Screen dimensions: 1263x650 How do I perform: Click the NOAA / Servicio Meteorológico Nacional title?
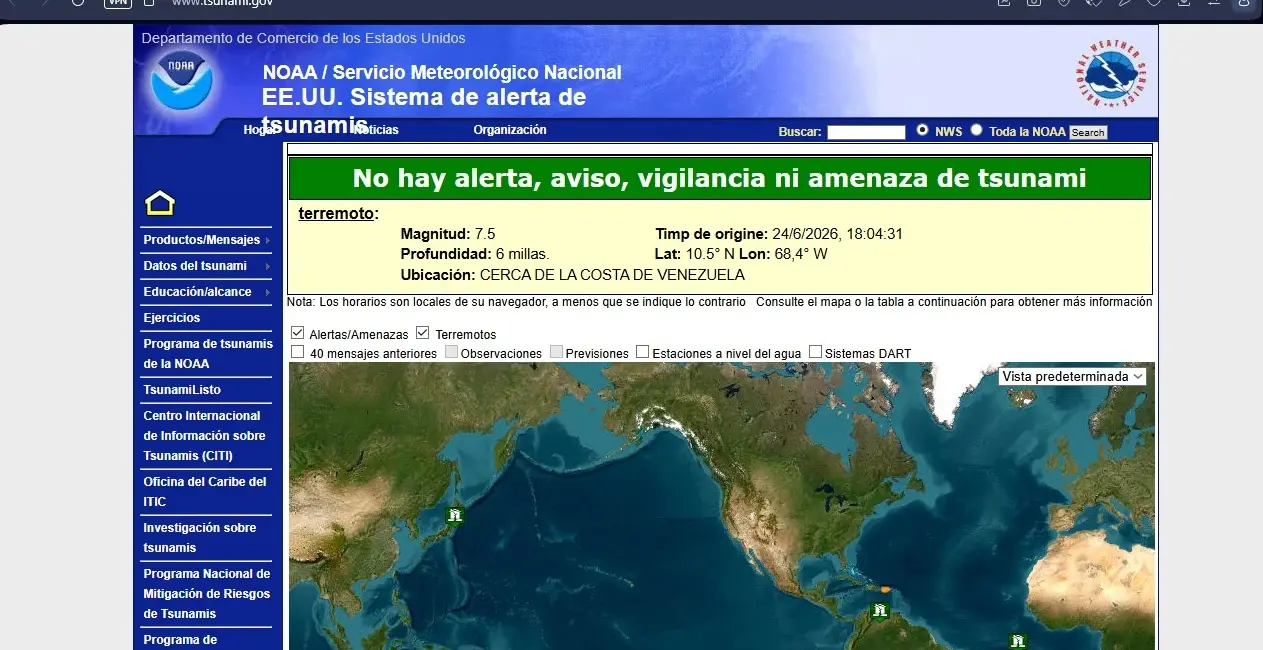[x=442, y=72]
